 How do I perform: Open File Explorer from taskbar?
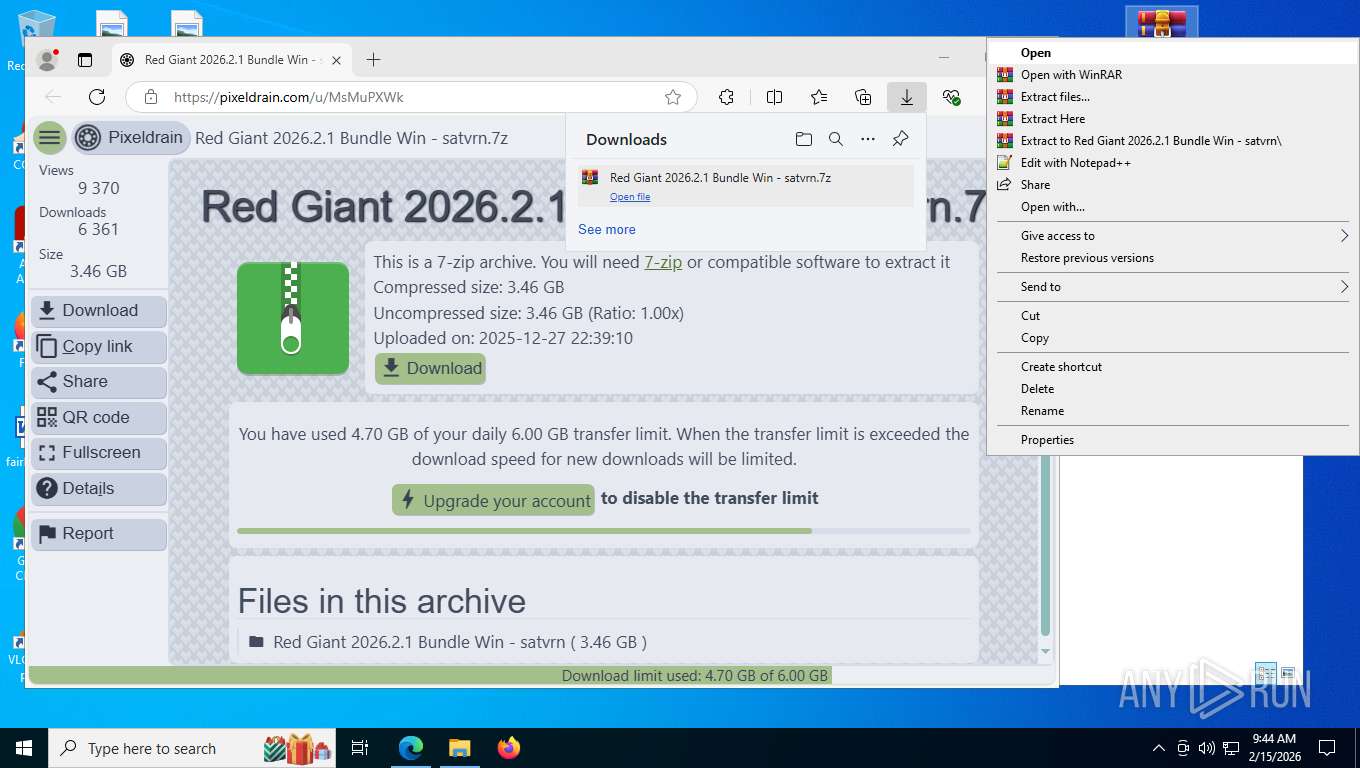pyautogui.click(x=460, y=748)
